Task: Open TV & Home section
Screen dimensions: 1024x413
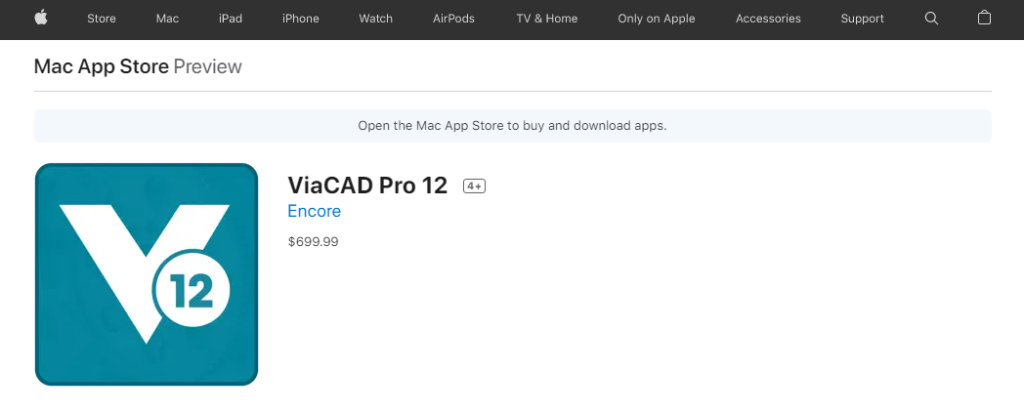Action: click(x=547, y=18)
